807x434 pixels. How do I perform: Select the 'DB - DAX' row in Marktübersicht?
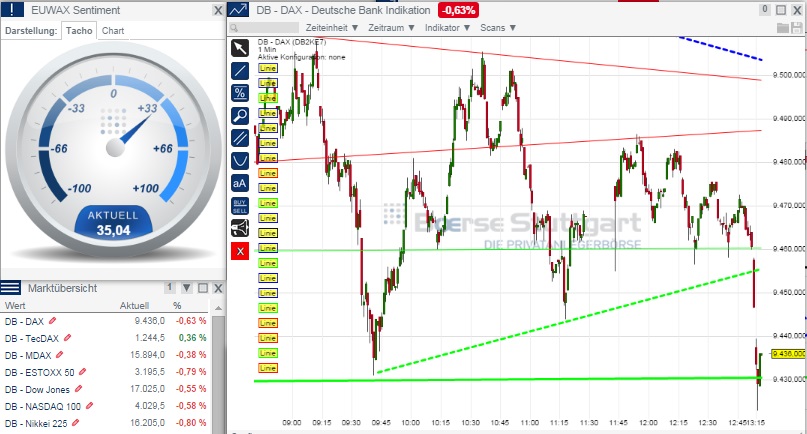click(x=106, y=321)
